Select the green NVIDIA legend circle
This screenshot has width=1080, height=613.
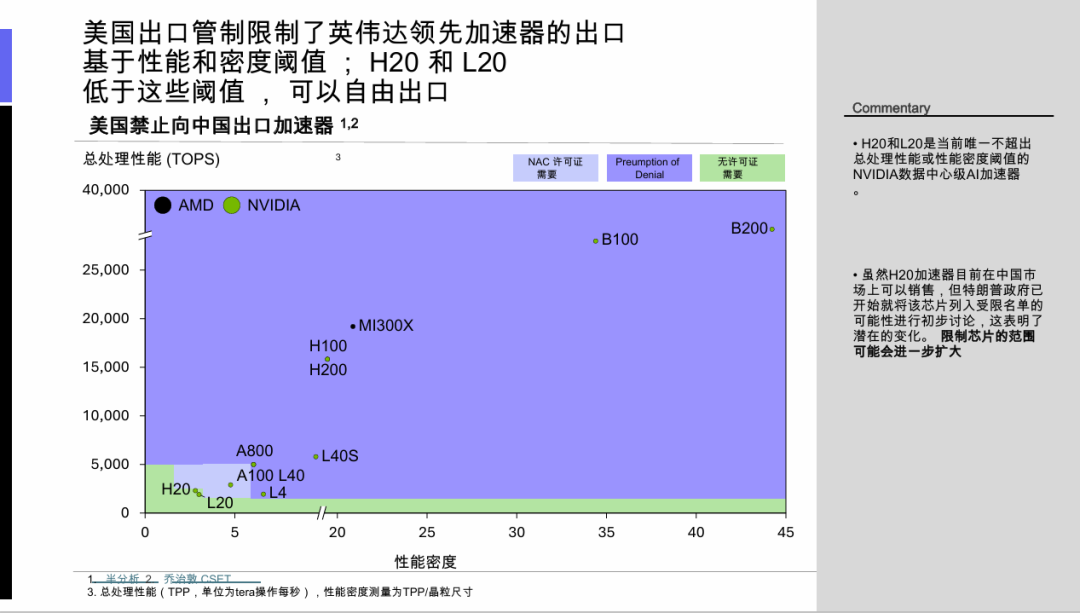231,205
